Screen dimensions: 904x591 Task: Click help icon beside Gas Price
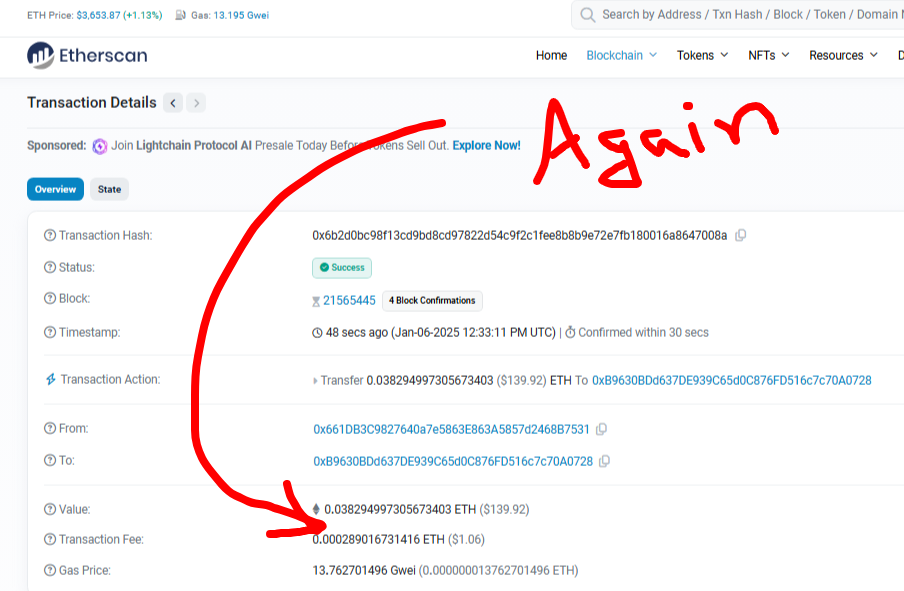coord(50,570)
